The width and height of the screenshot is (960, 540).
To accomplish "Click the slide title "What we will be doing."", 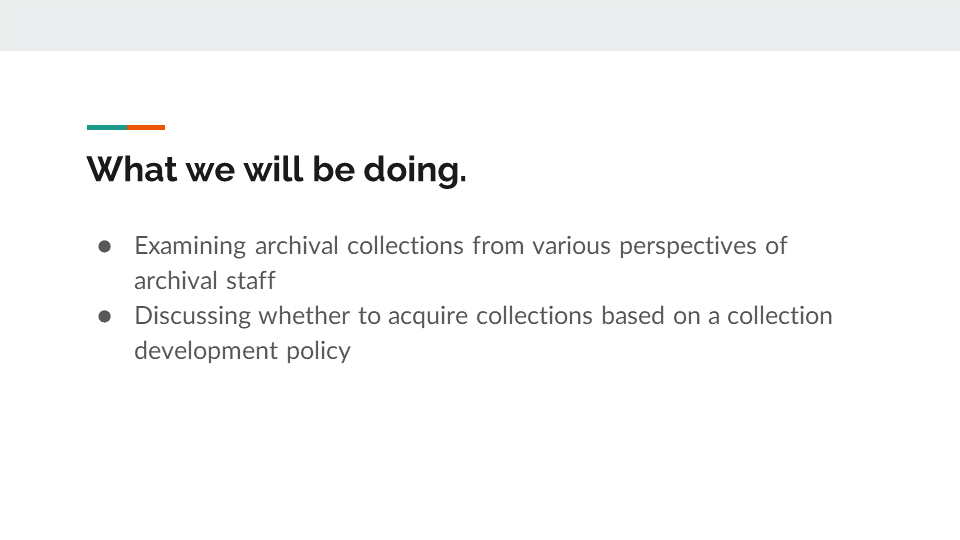I will (x=276, y=170).
